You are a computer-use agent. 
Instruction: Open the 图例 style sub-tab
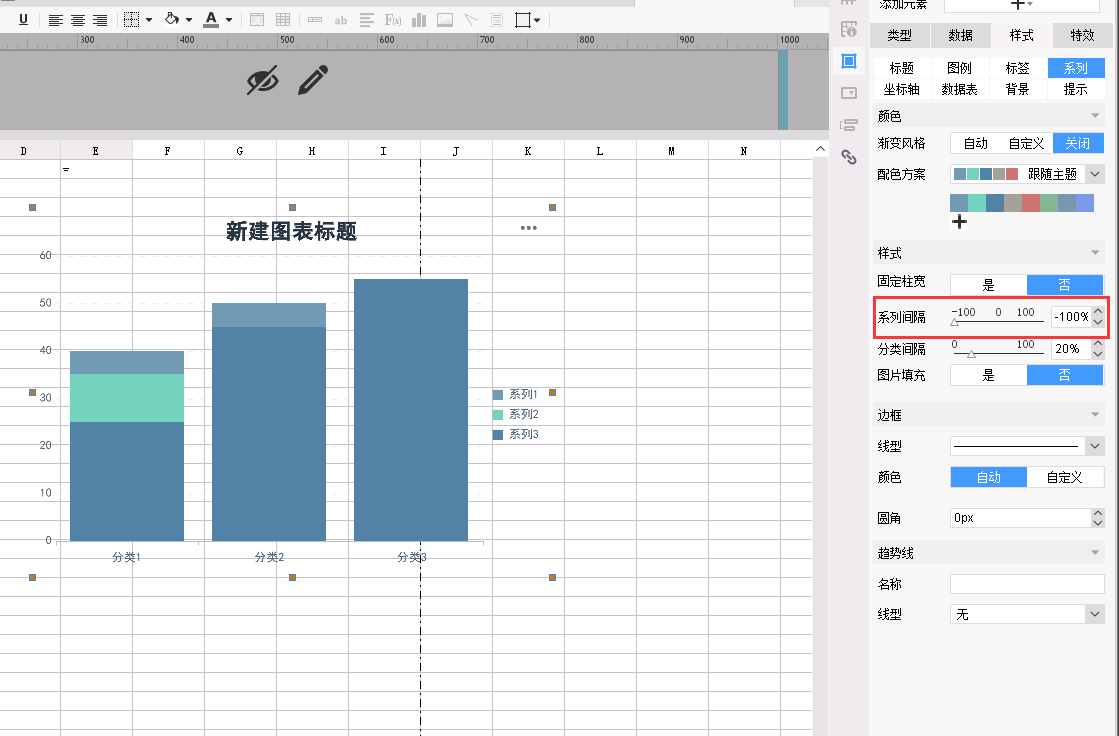959,68
